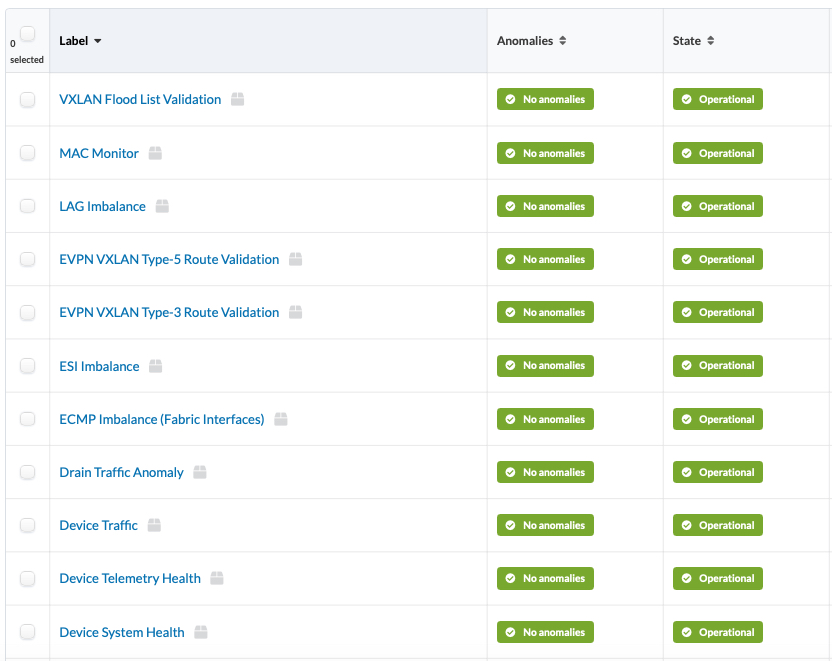The image size is (832, 661).
Task: Click No anomalies badge for Type-5 Route Validation
Action: (545, 259)
